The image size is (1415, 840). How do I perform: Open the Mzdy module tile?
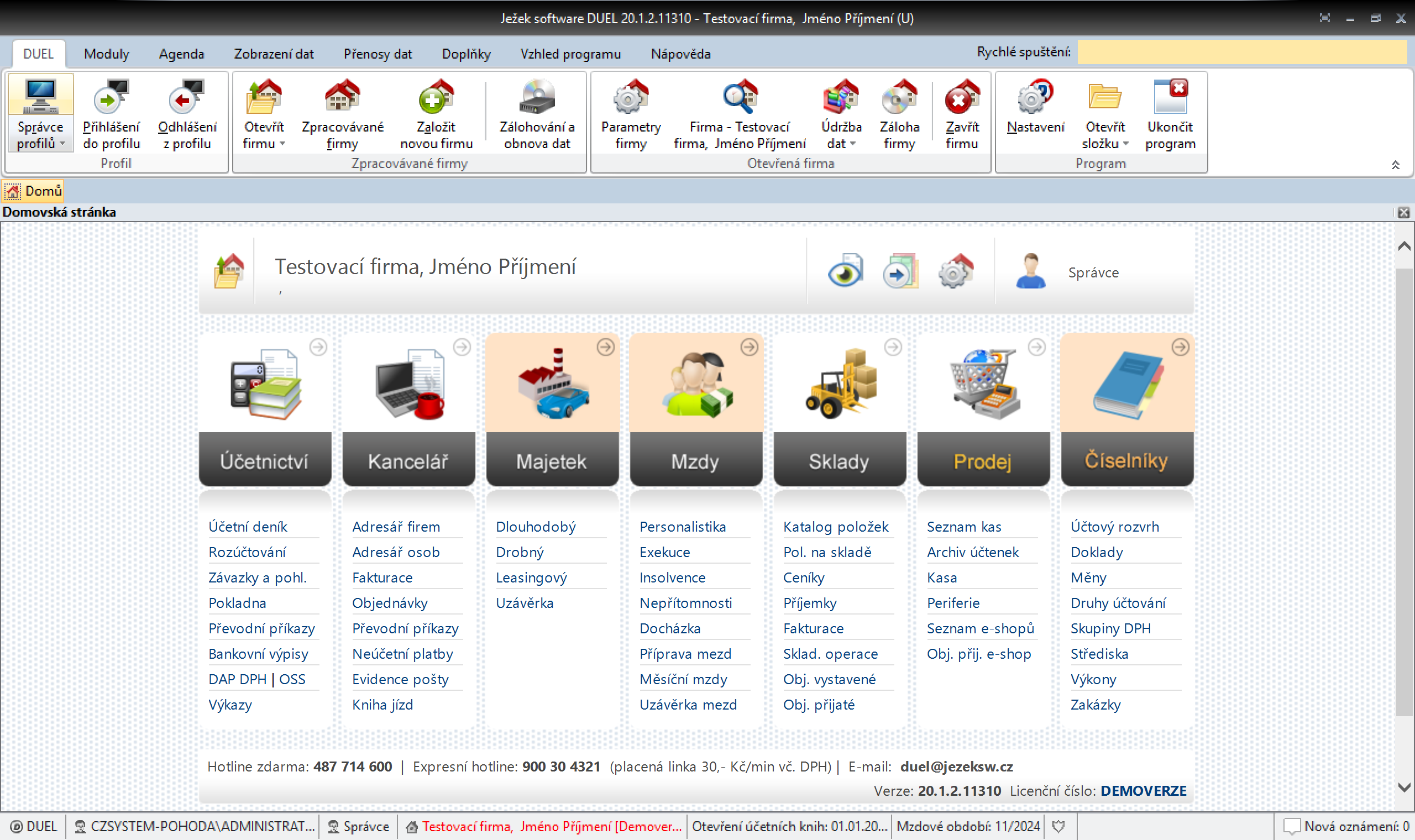[696, 410]
